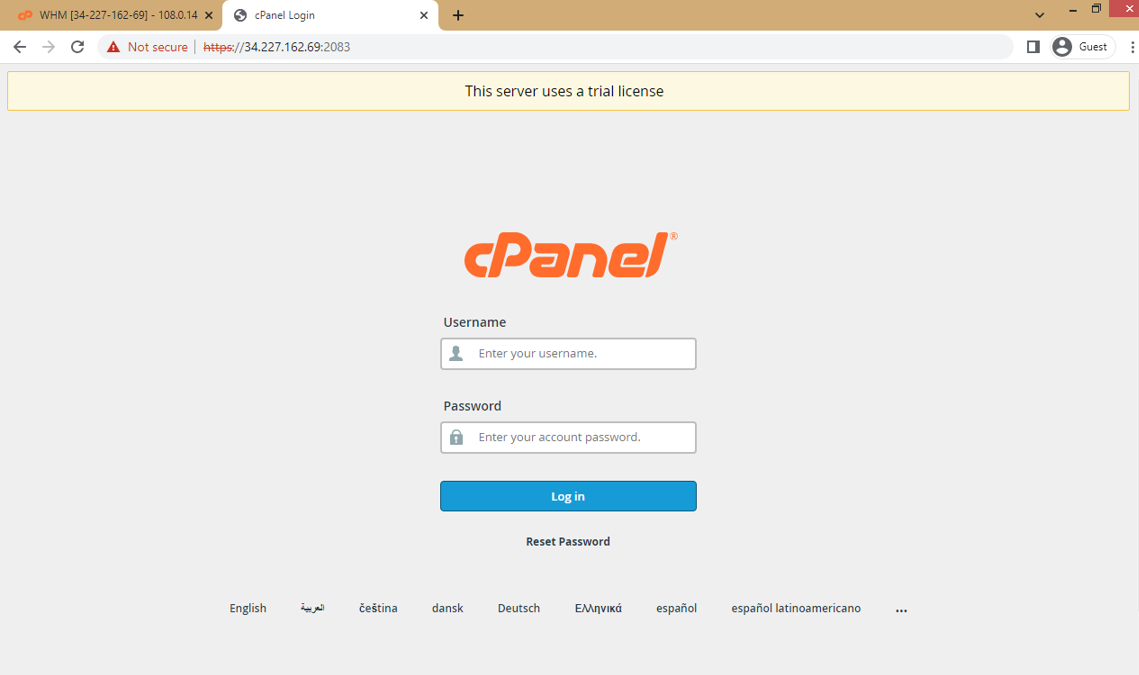Viewport: 1139px width, 675px height.
Task: Switch language to dansk
Action: pyautogui.click(x=447, y=608)
